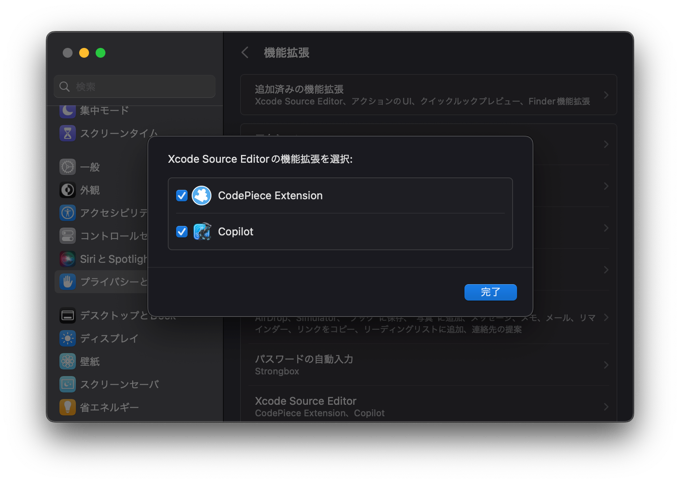Expand 追加済みの機能拡張 row chevron
The width and height of the screenshot is (680, 483).
tap(606, 95)
